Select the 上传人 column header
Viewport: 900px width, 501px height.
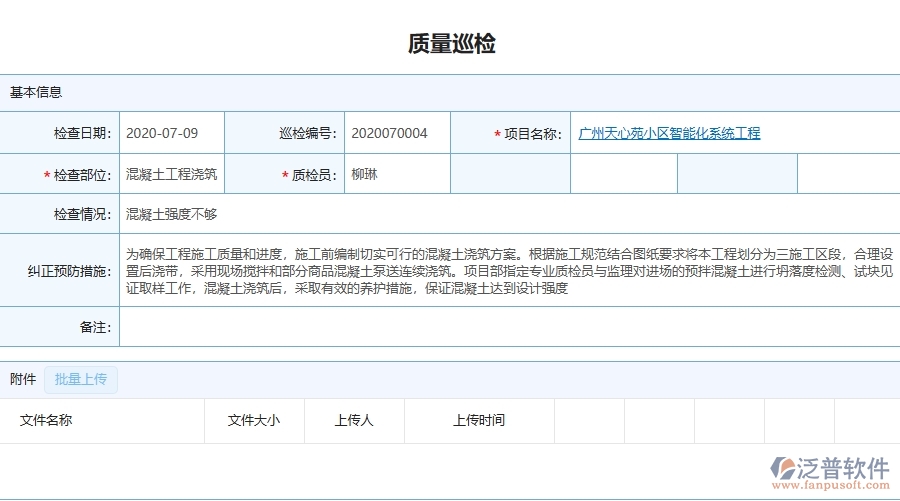354,420
